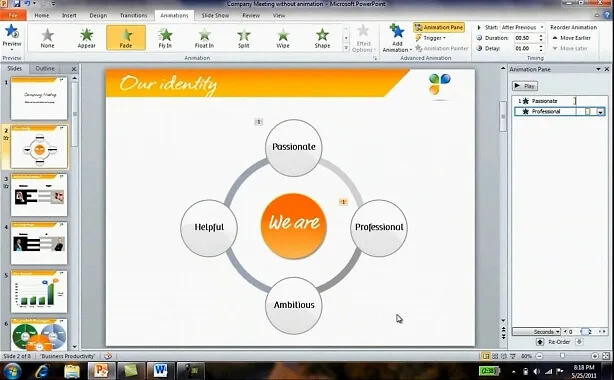This screenshot has height=380, width=614.
Task: Click the Delay spinner arrows
Action: click(541, 49)
